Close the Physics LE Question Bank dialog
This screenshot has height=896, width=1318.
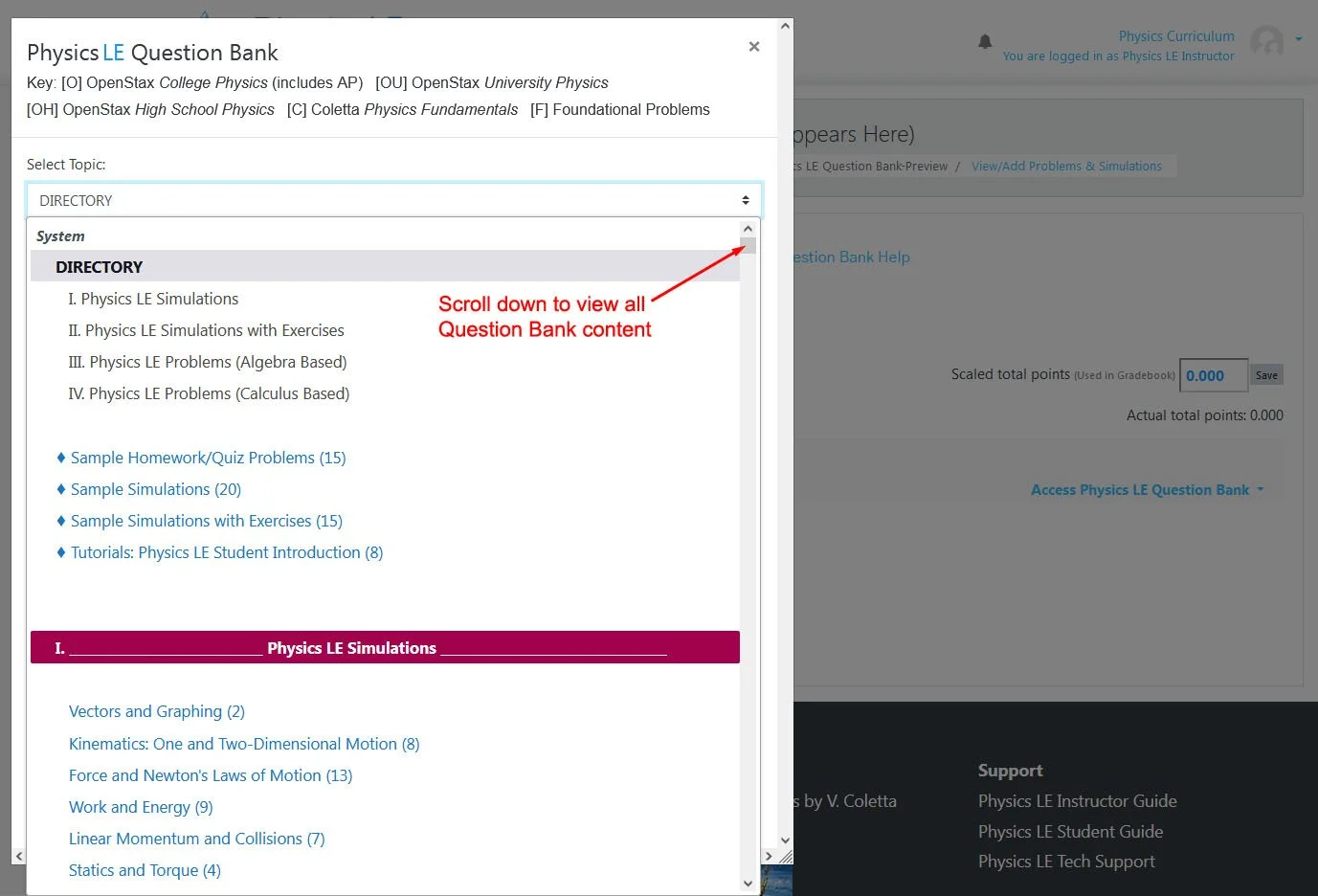(x=754, y=45)
